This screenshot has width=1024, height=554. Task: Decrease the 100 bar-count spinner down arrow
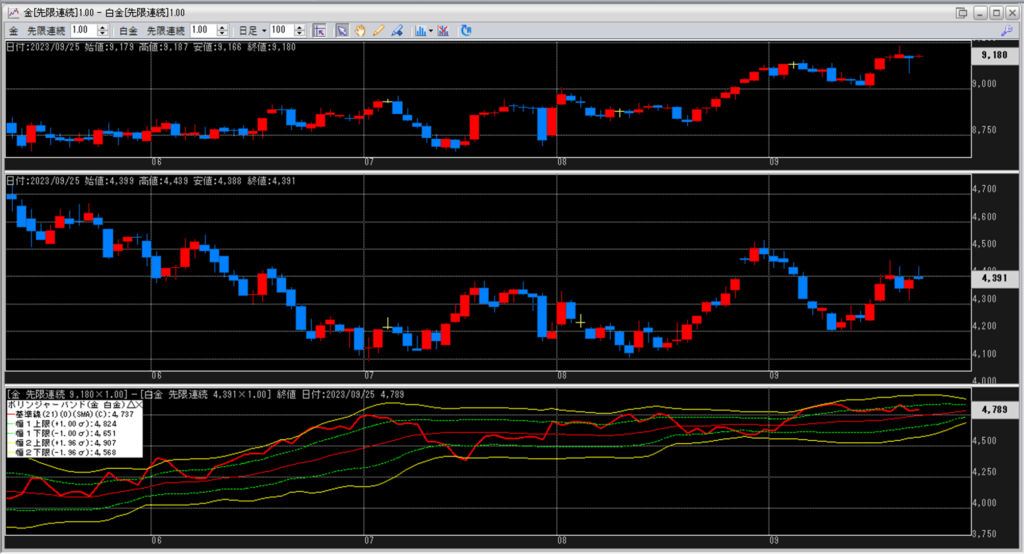(x=300, y=34)
